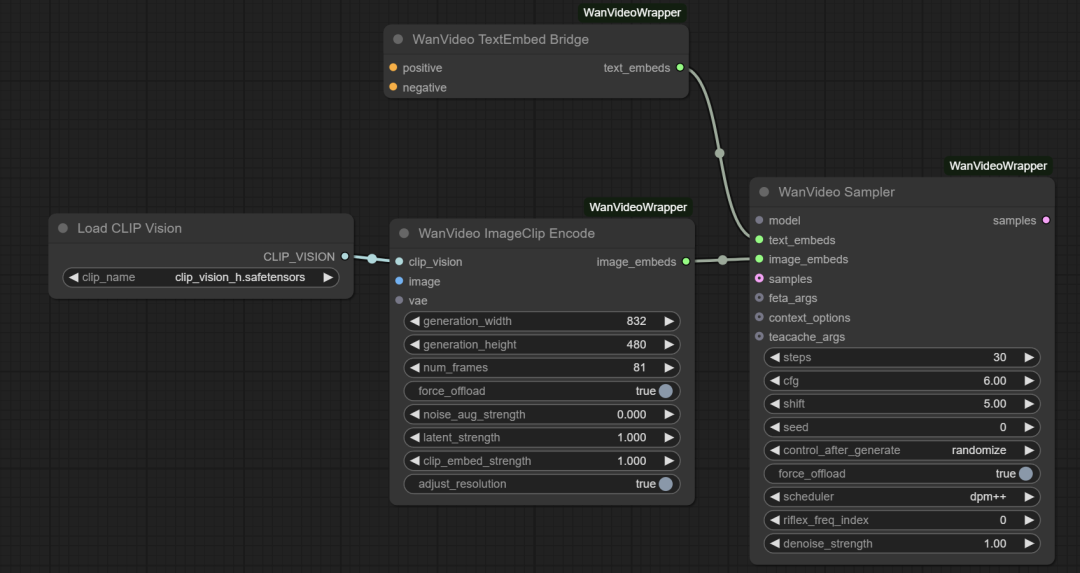The image size is (1080, 573).
Task: Click the image_embeds output port on ImageClip Encode
Action: 686,262
